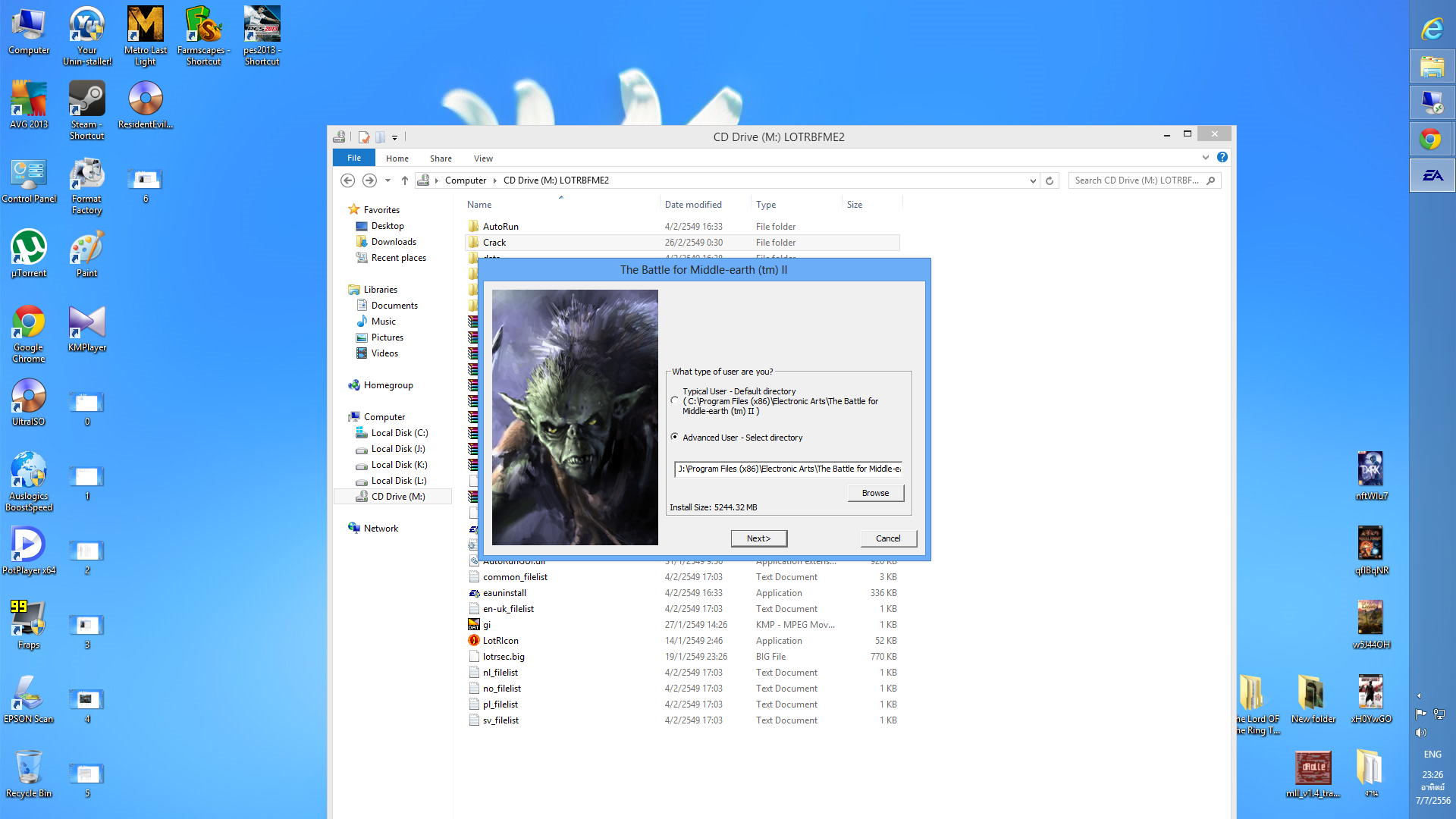
Task: Expand the Explorer ribbon chevron
Action: pos(1205,158)
